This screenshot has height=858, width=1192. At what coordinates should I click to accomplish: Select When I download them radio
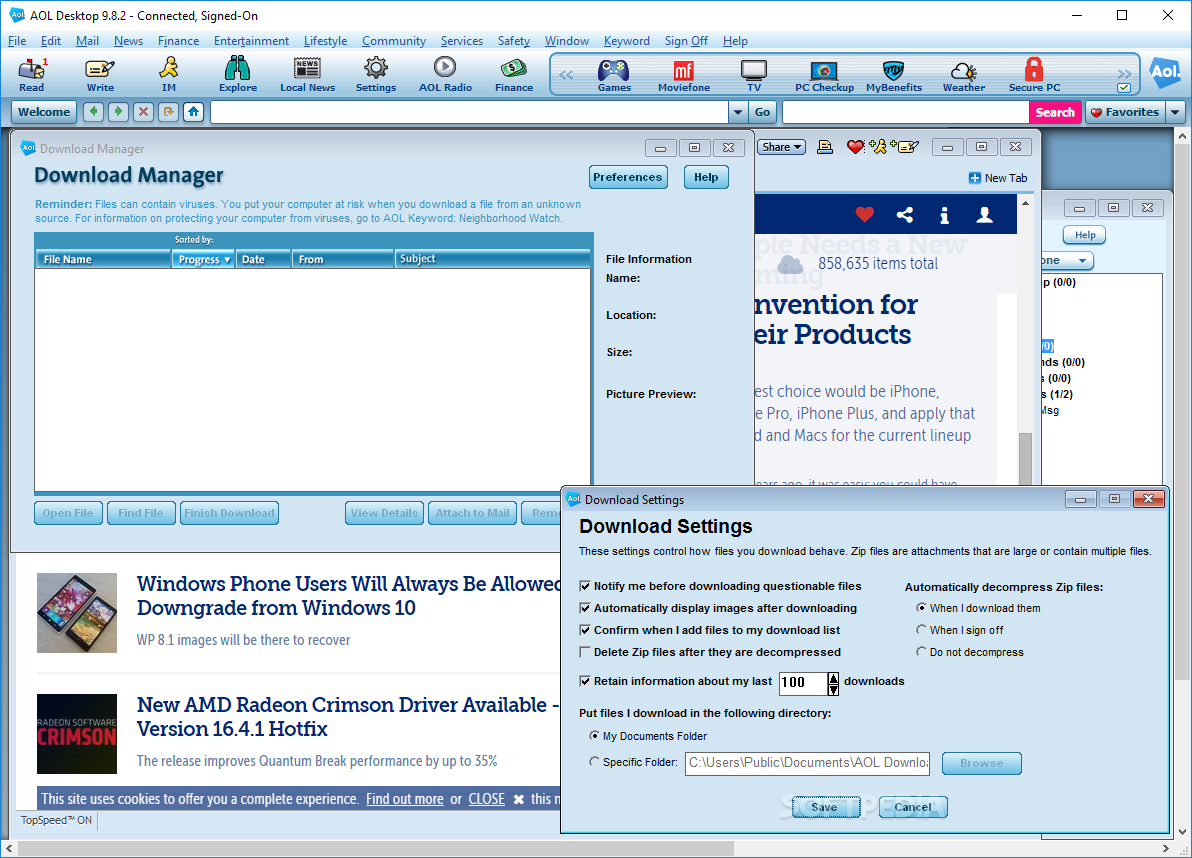point(921,608)
